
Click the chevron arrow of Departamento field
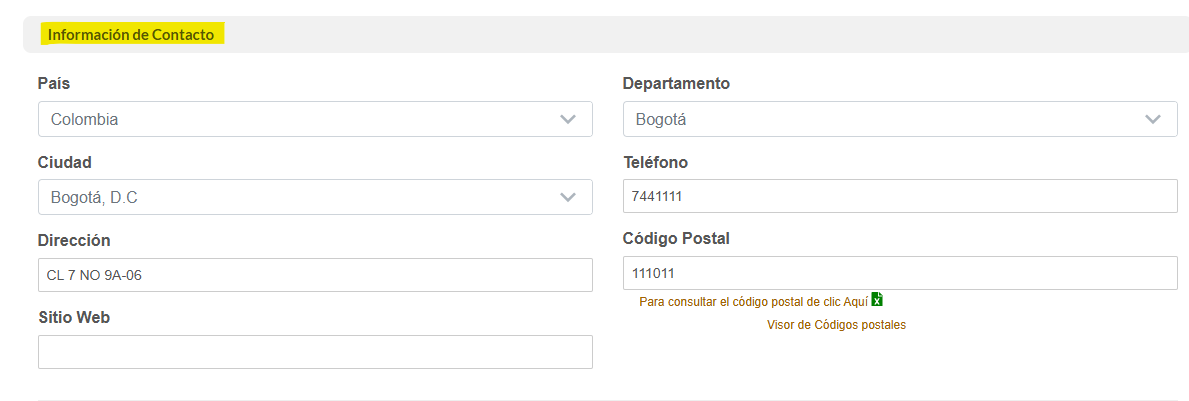point(1153,119)
